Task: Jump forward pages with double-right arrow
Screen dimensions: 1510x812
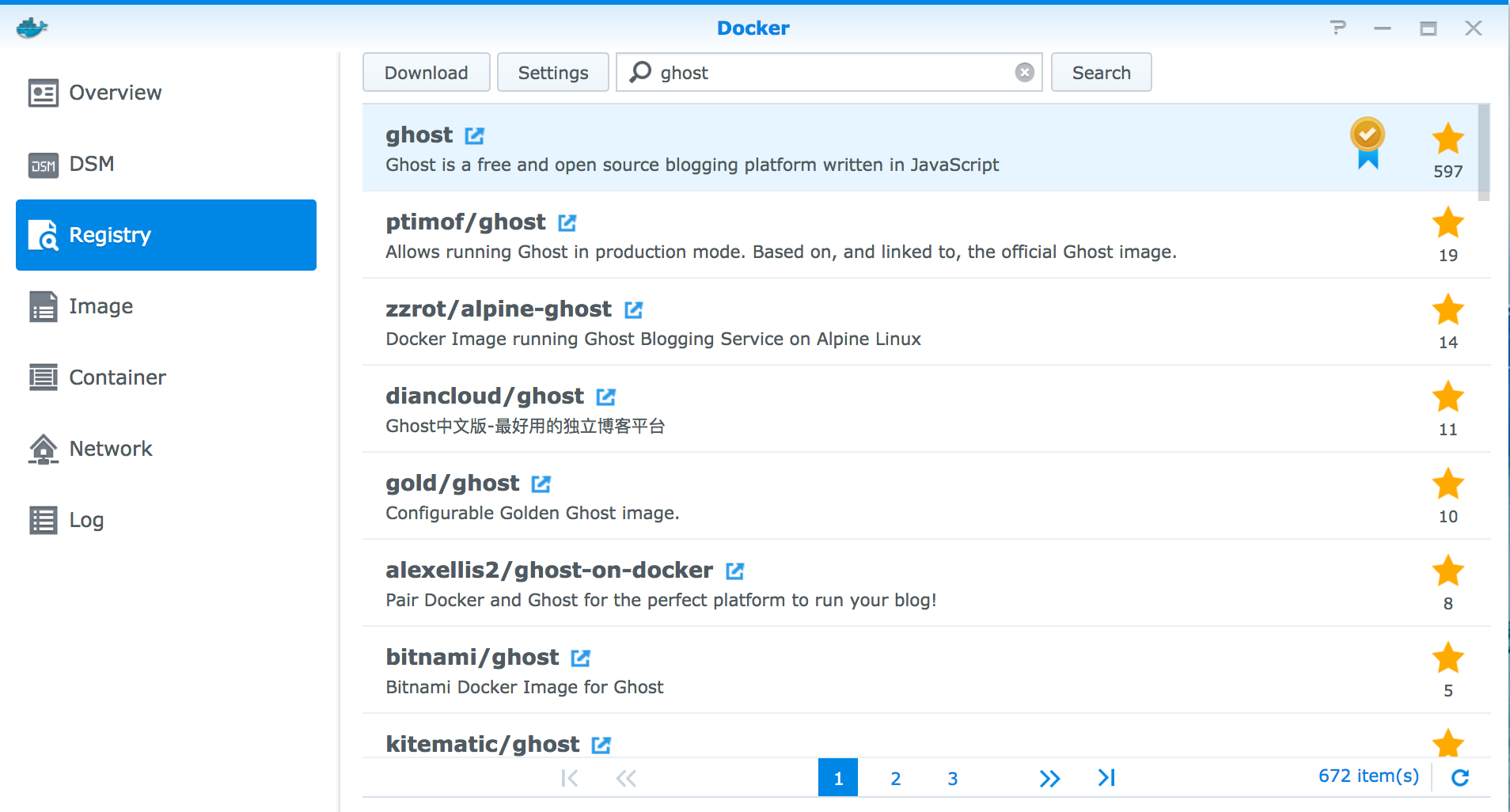Action: pos(1049,778)
